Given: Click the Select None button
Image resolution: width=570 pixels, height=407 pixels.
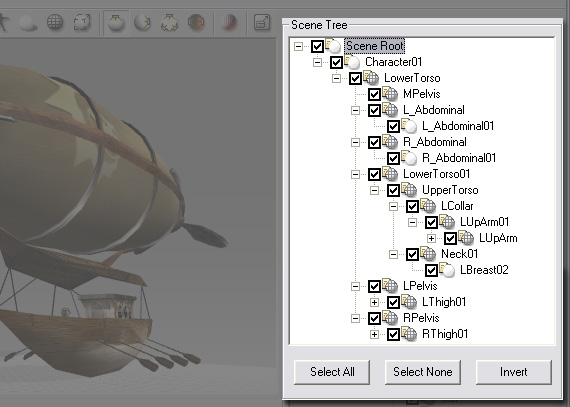Looking at the screenshot, I should (423, 372).
